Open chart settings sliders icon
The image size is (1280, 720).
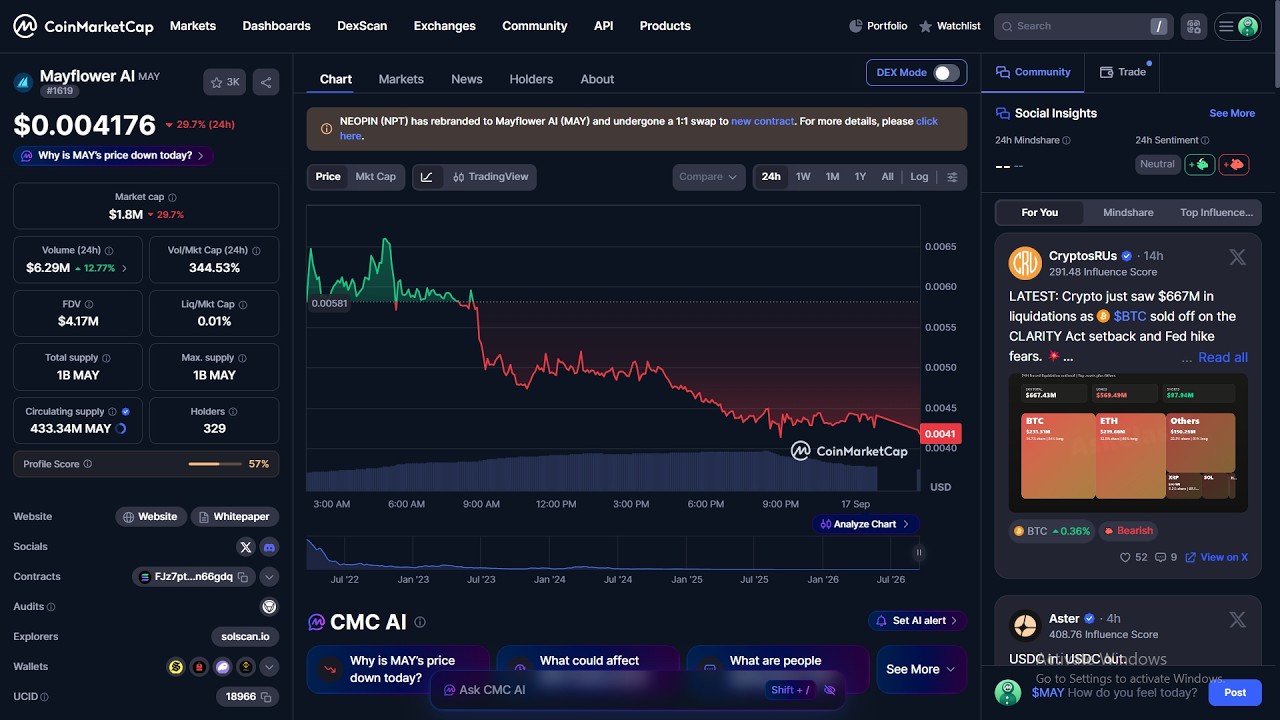pyautogui.click(x=952, y=177)
